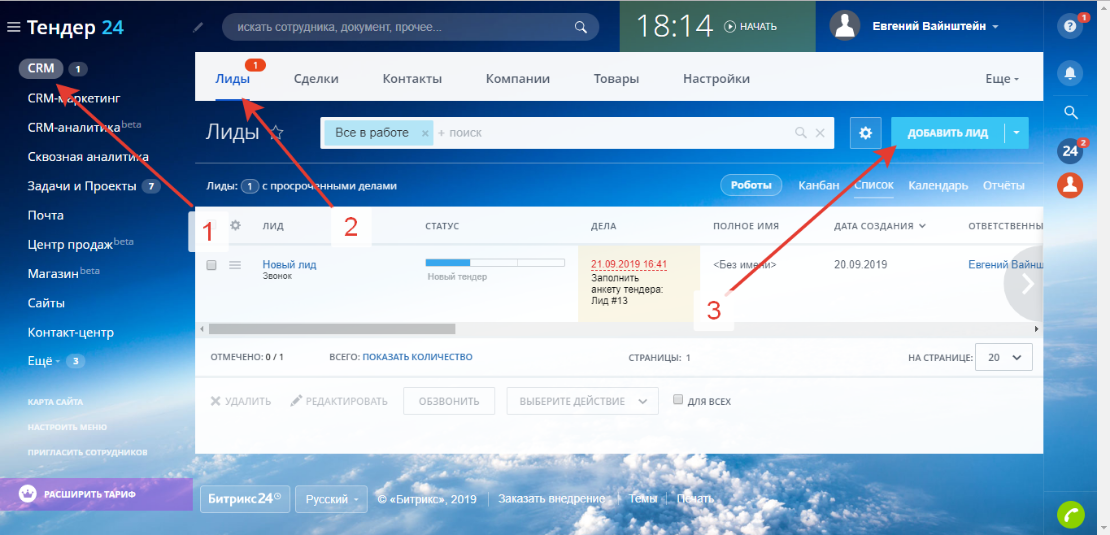Open CRM in the left menu
1110x535 pixels.
[x=41, y=69]
